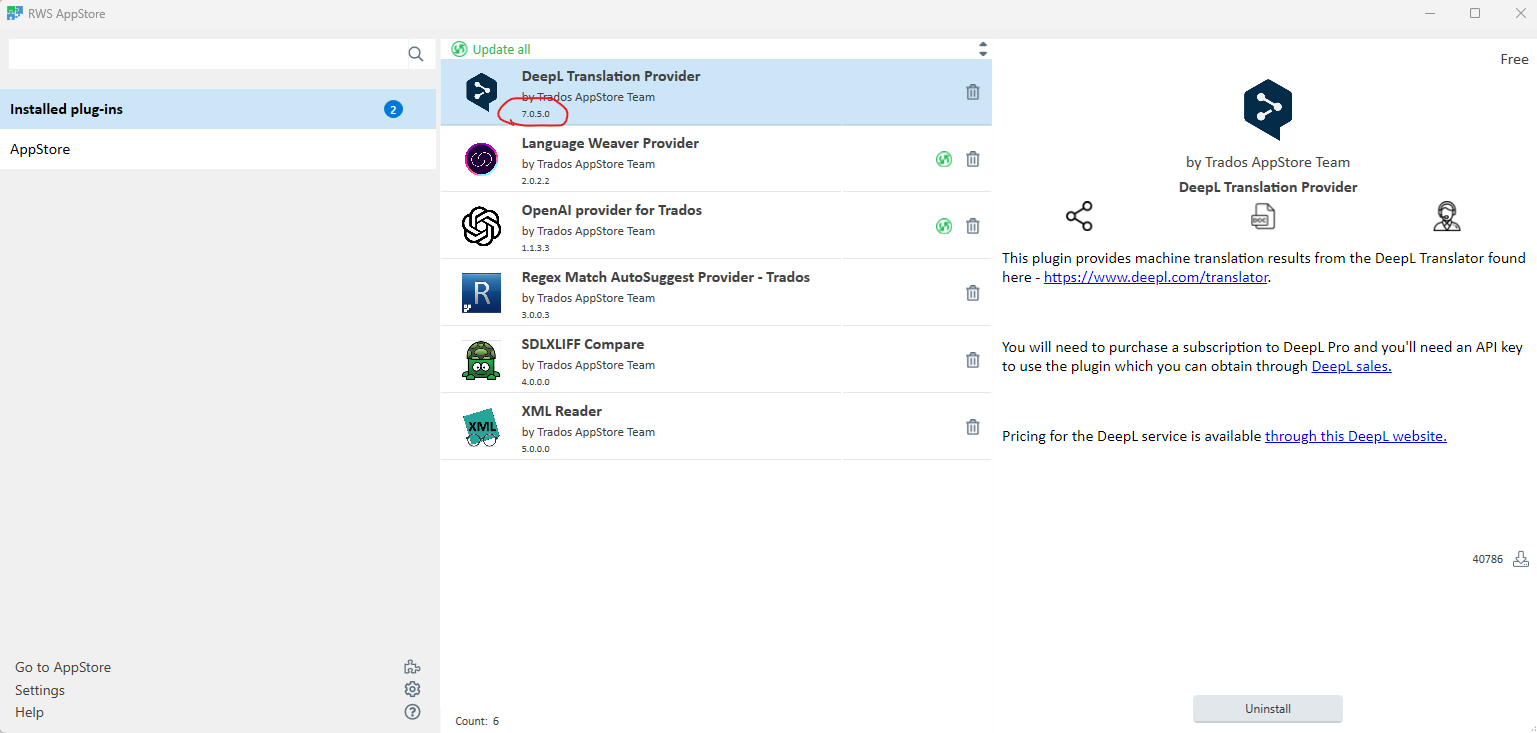Select 'OpenAI provider for Trados' title

(x=612, y=210)
